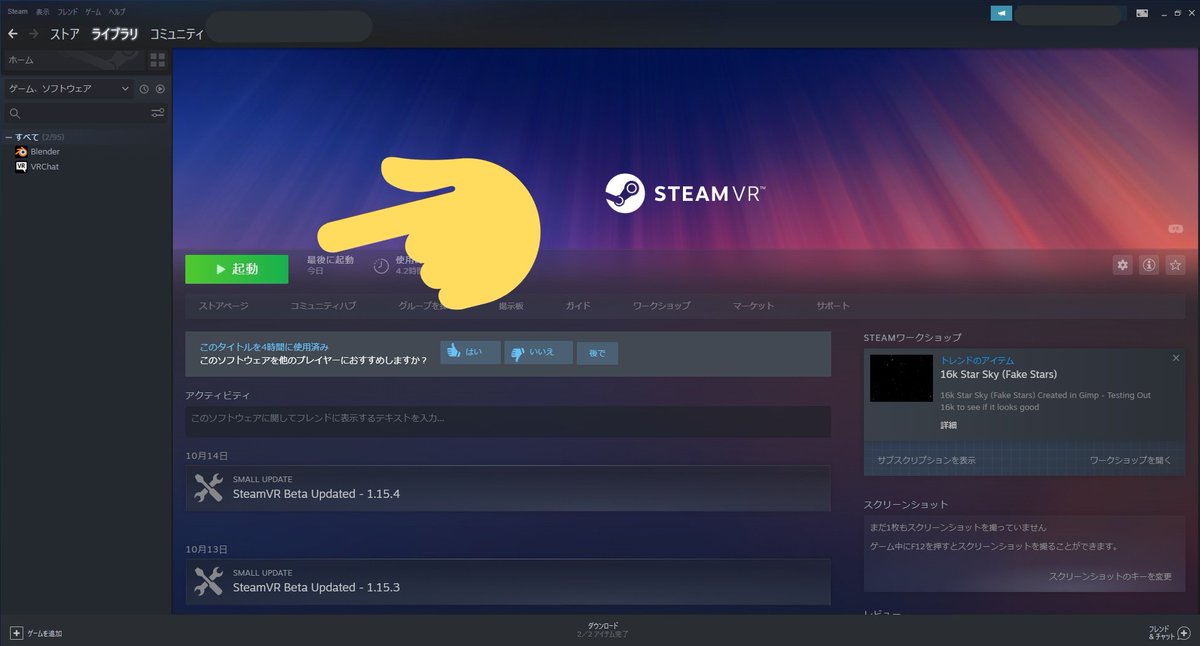
Task: Click the ready-to-play filter icon
Action: tap(160, 89)
